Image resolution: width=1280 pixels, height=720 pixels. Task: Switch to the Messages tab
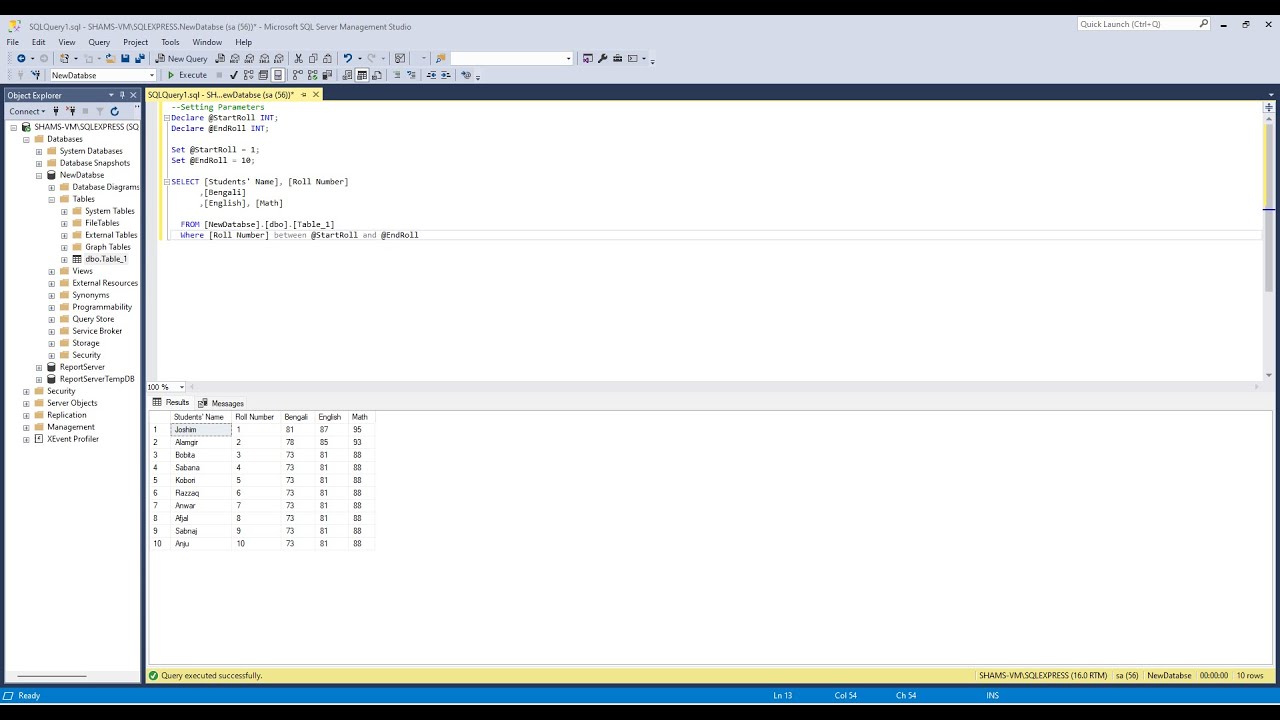(221, 403)
